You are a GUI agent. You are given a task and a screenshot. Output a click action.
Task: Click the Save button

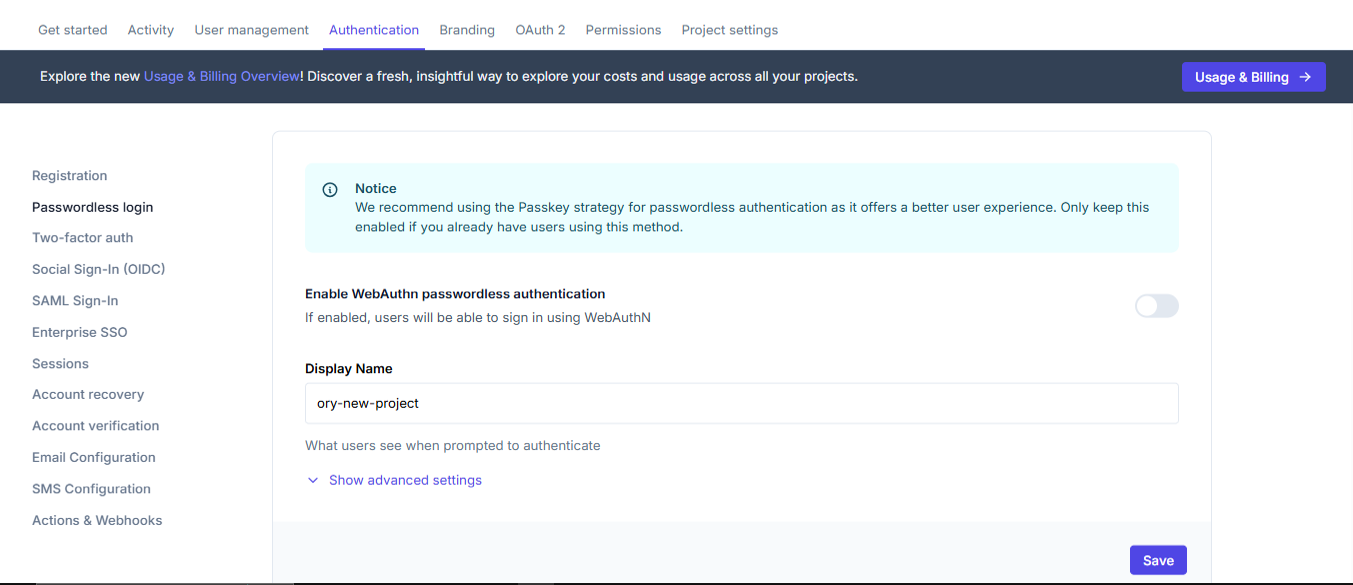[x=1157, y=560]
